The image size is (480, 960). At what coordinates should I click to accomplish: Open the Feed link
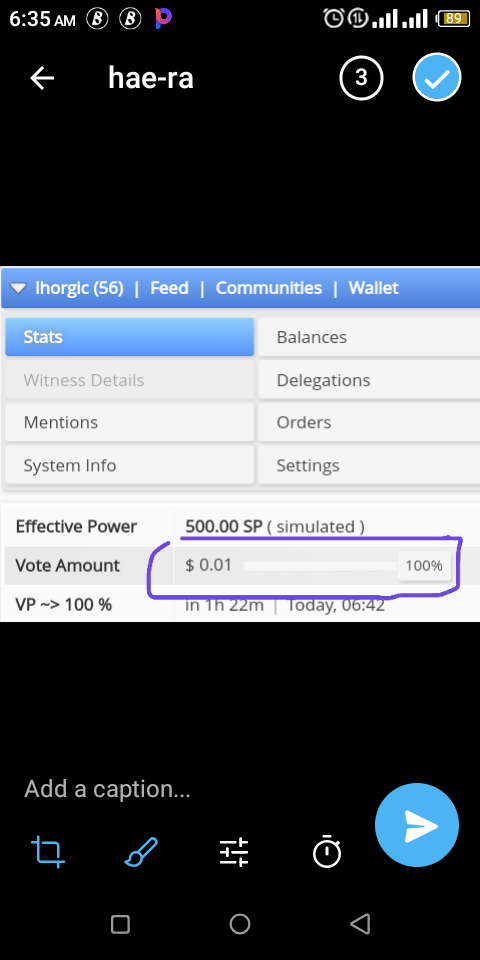[169, 288]
